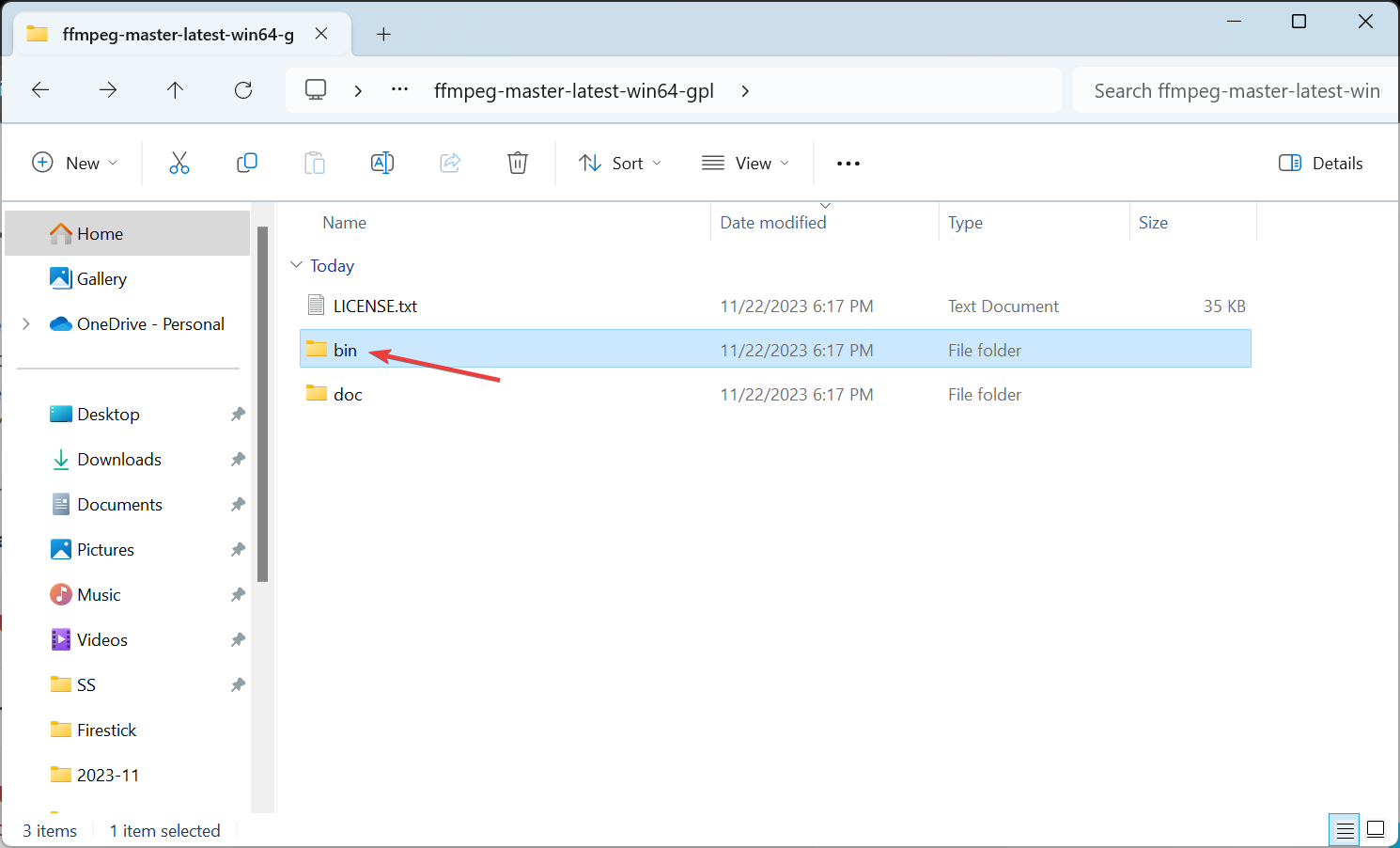Expand the OneDrive - Personal tree node

click(26, 324)
